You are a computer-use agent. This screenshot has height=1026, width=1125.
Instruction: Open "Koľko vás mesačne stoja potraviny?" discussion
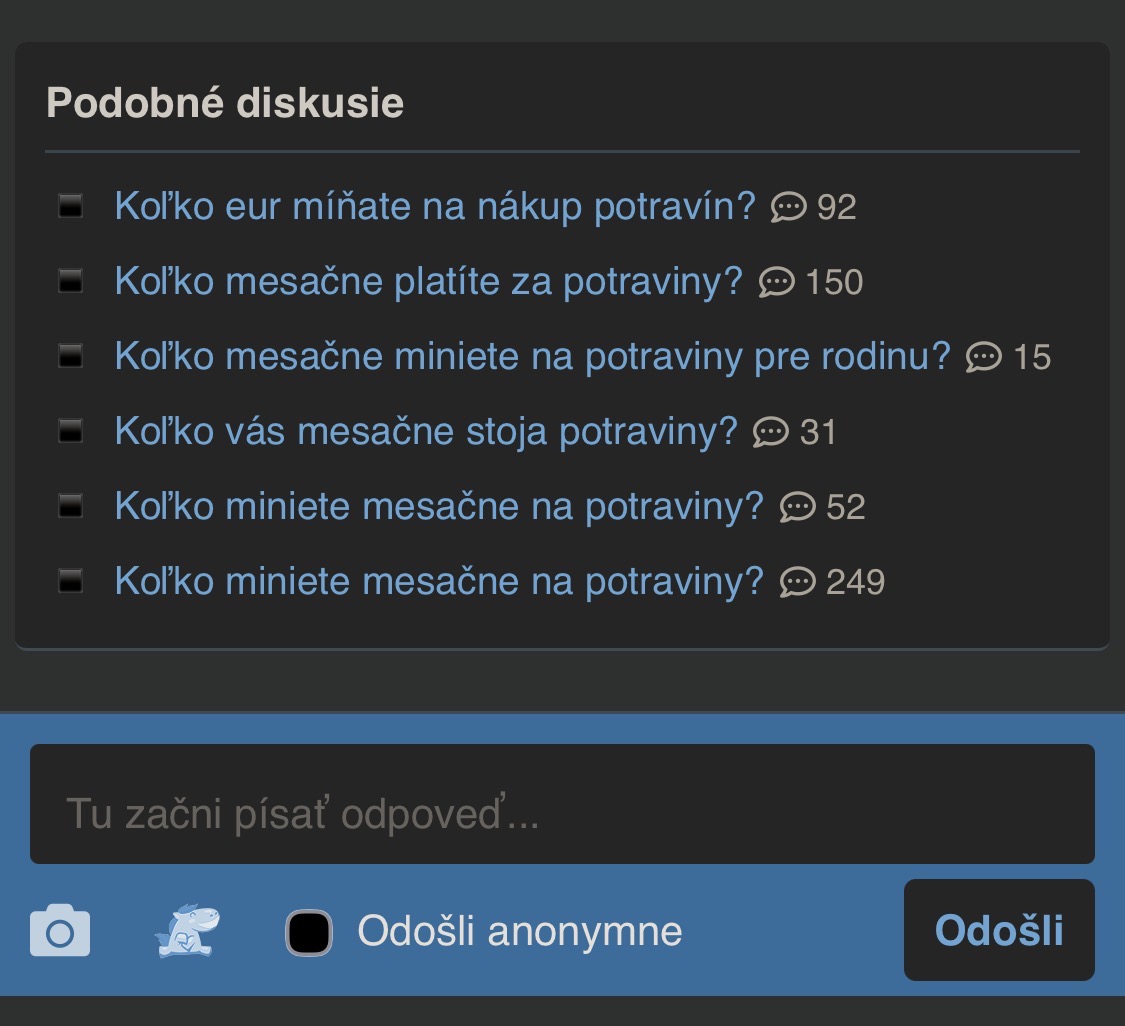[x=426, y=432]
